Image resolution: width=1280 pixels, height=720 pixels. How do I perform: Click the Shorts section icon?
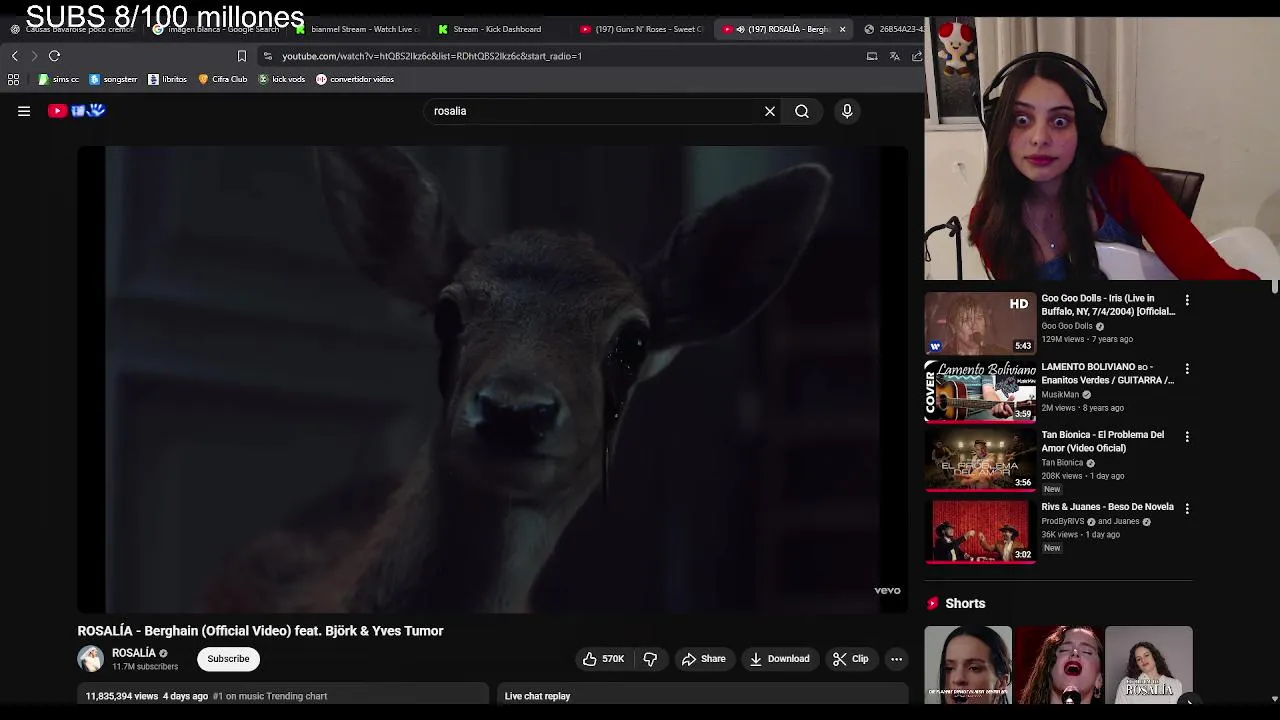[933, 603]
